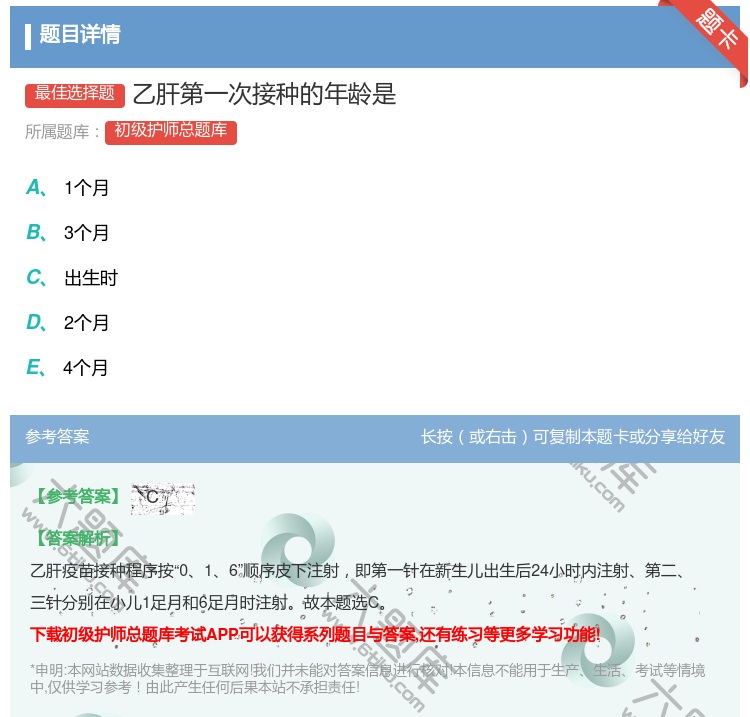Click the 答案解析 green label

coord(76,538)
